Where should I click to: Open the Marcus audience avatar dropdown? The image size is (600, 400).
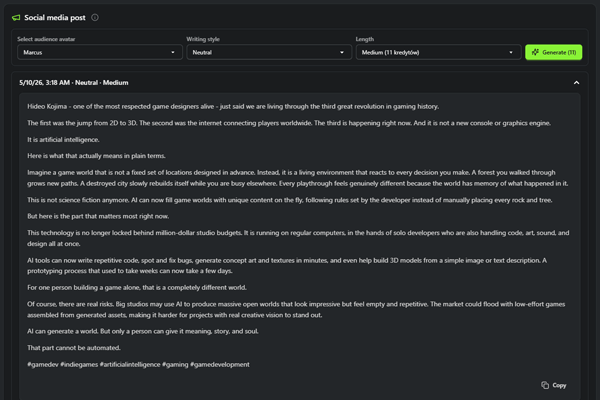(100, 52)
